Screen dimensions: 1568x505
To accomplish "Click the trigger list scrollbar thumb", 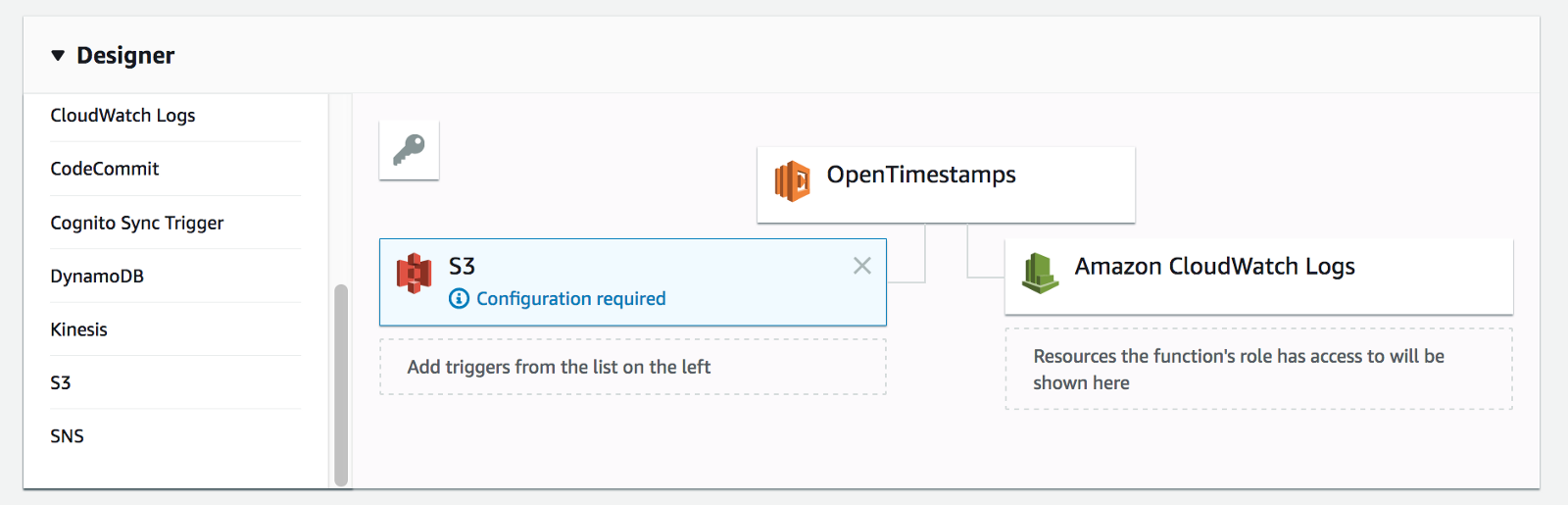I will click(x=341, y=385).
